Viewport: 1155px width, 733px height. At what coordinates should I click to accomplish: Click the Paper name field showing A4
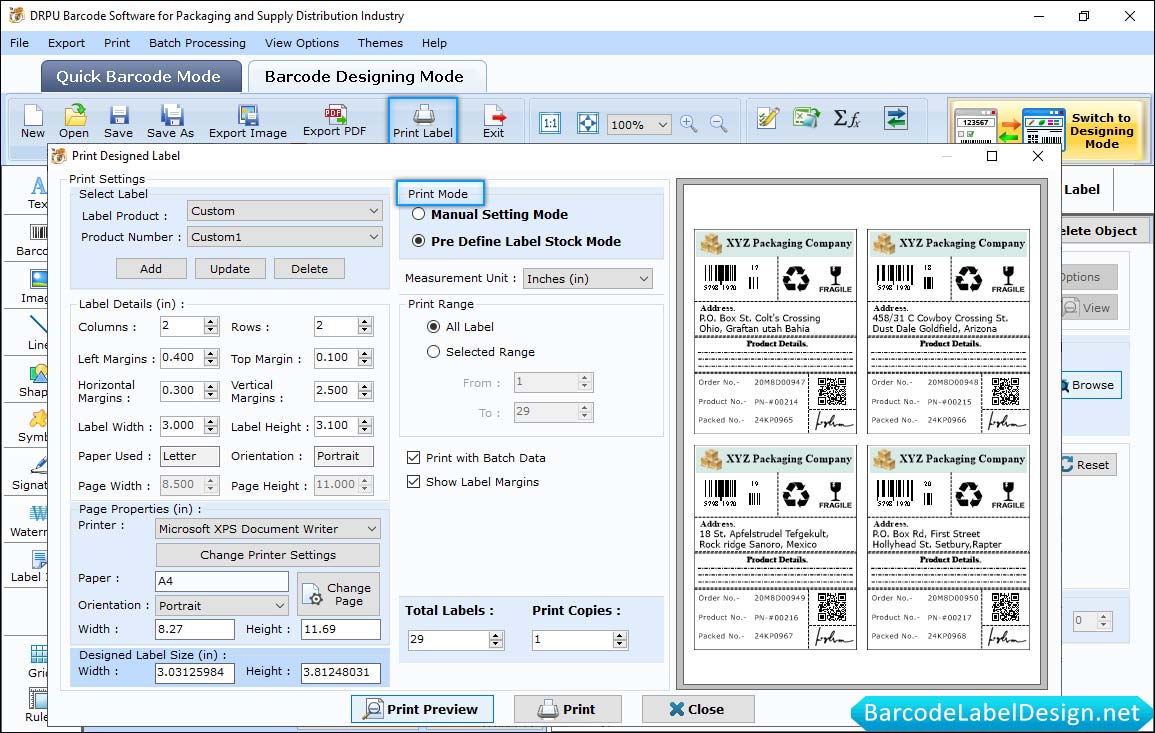click(222, 581)
